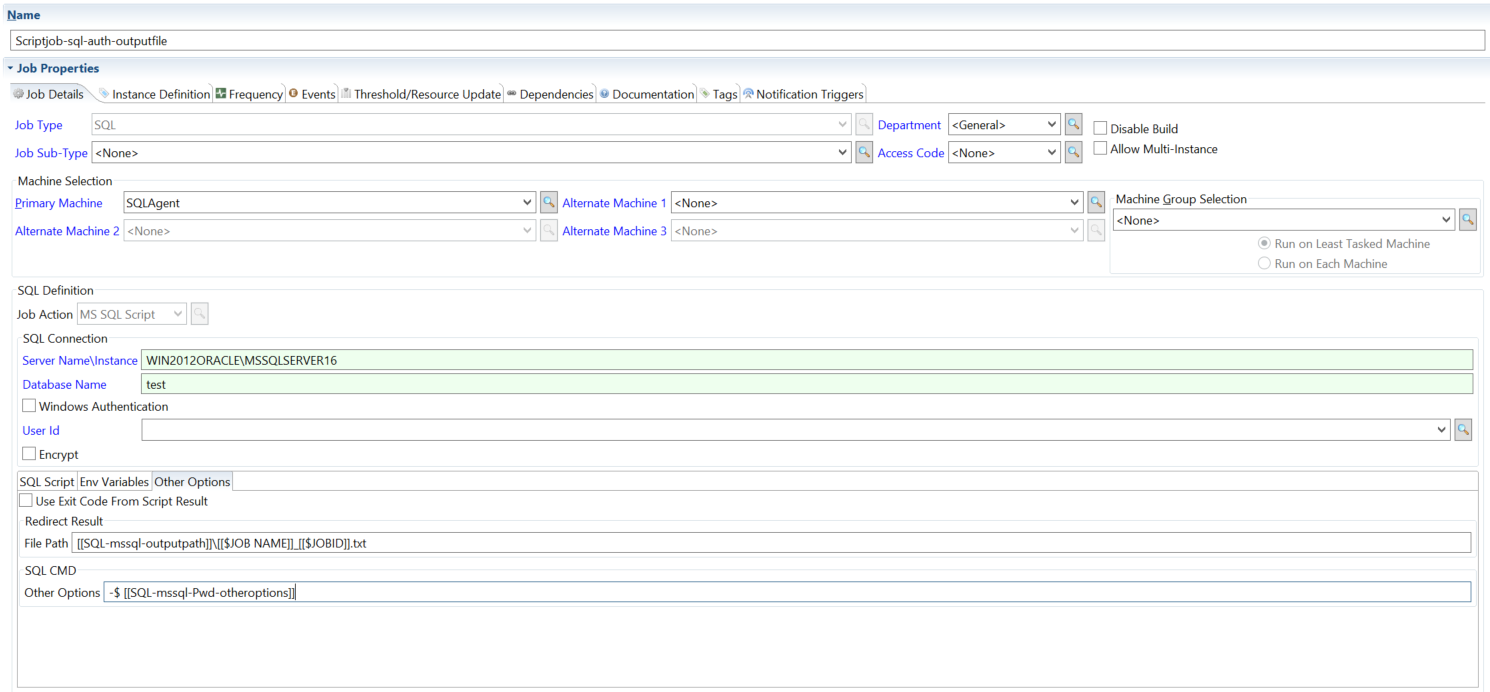Click SQL CMD Other Options field
This screenshot has width=1490, height=692.
[x=787, y=592]
